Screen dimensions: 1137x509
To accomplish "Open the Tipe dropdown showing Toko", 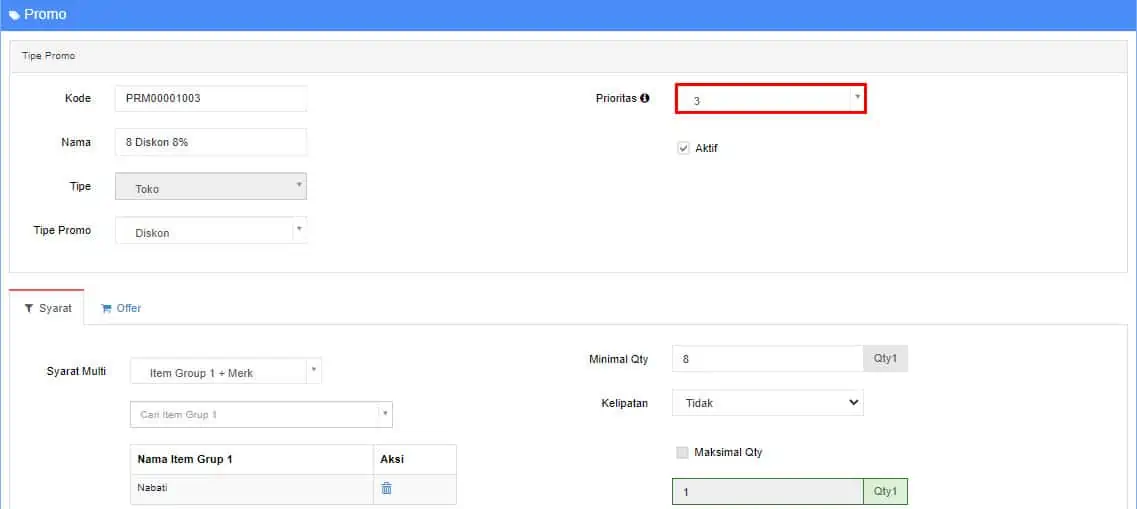I will [x=211, y=186].
